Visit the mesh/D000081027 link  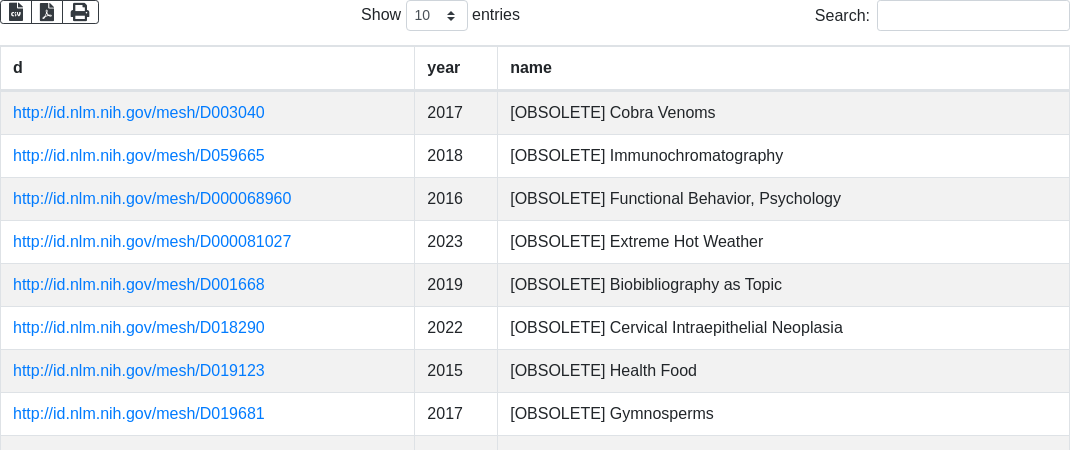click(152, 242)
